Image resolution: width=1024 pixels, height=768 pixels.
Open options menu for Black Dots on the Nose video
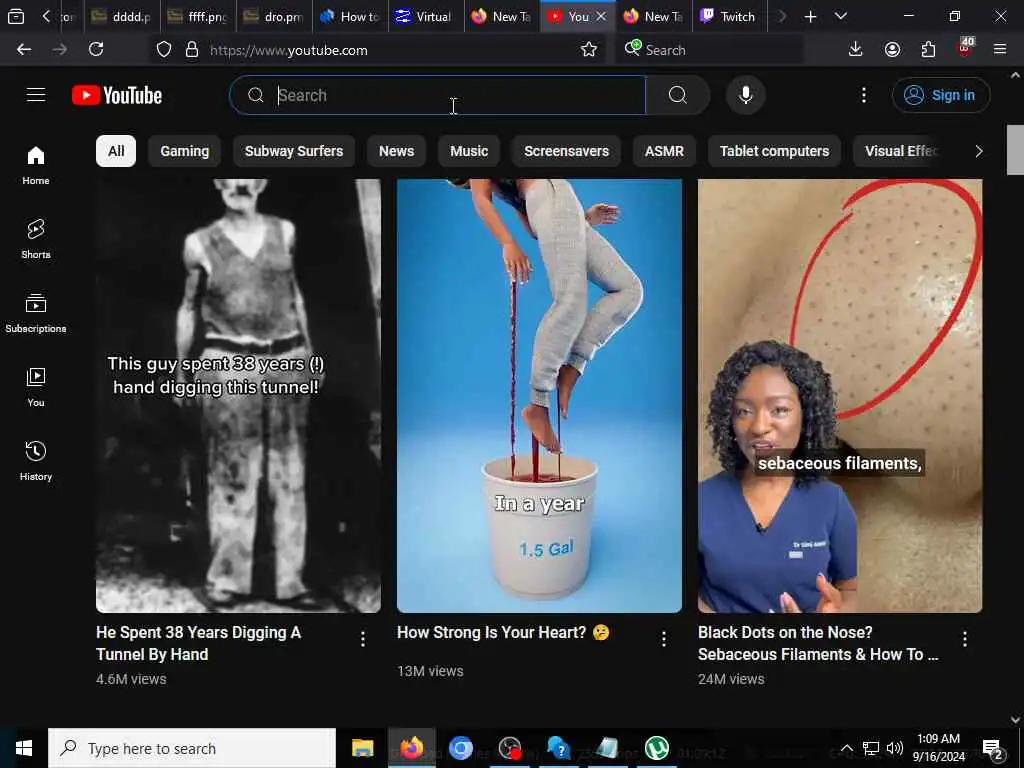pos(965,639)
